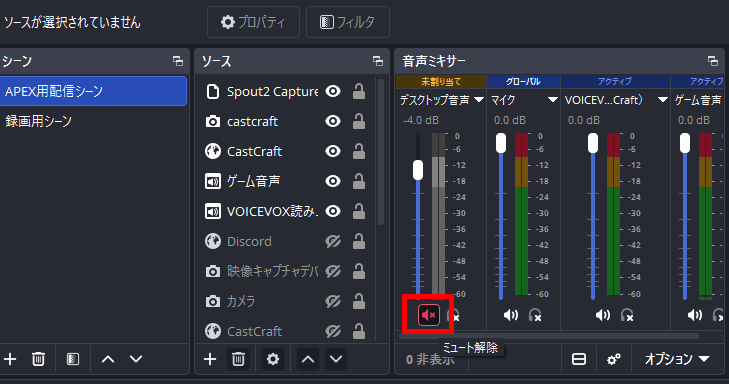Show the hidden Discord source

click(333, 241)
